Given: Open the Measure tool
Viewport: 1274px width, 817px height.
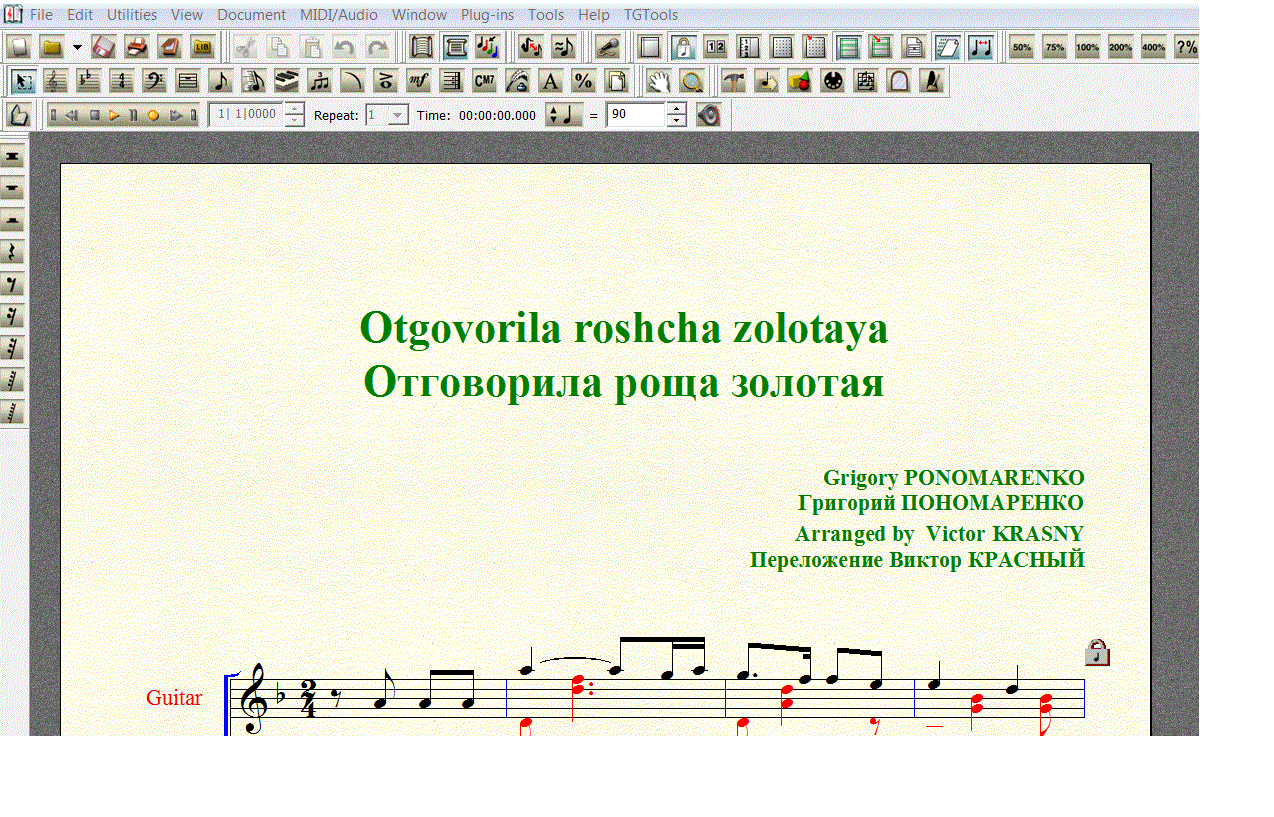Looking at the screenshot, I should [x=188, y=81].
